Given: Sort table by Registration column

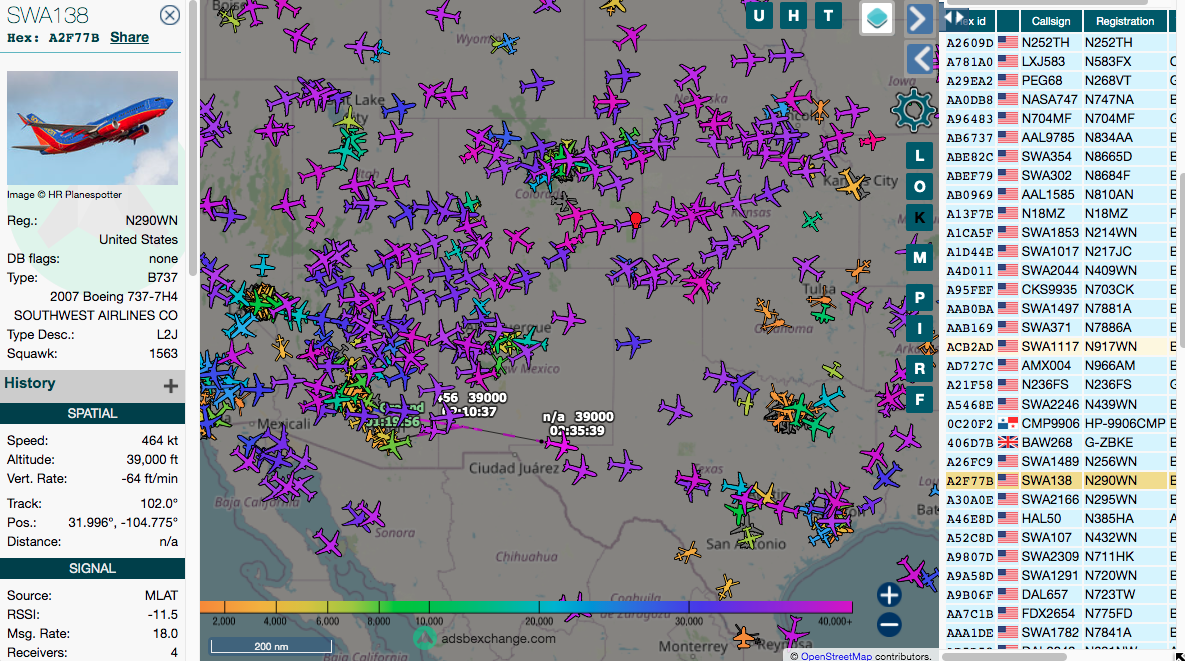Looking at the screenshot, I should (1125, 21).
